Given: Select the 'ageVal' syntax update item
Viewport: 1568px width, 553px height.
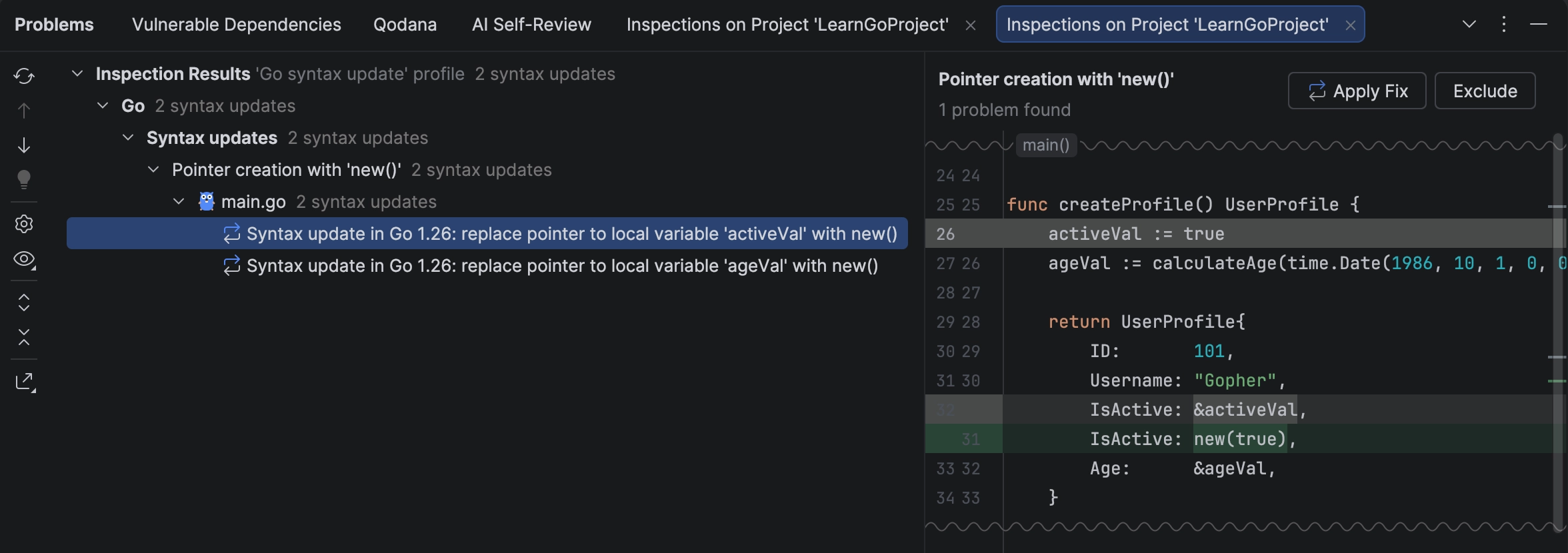Looking at the screenshot, I should click(x=562, y=266).
